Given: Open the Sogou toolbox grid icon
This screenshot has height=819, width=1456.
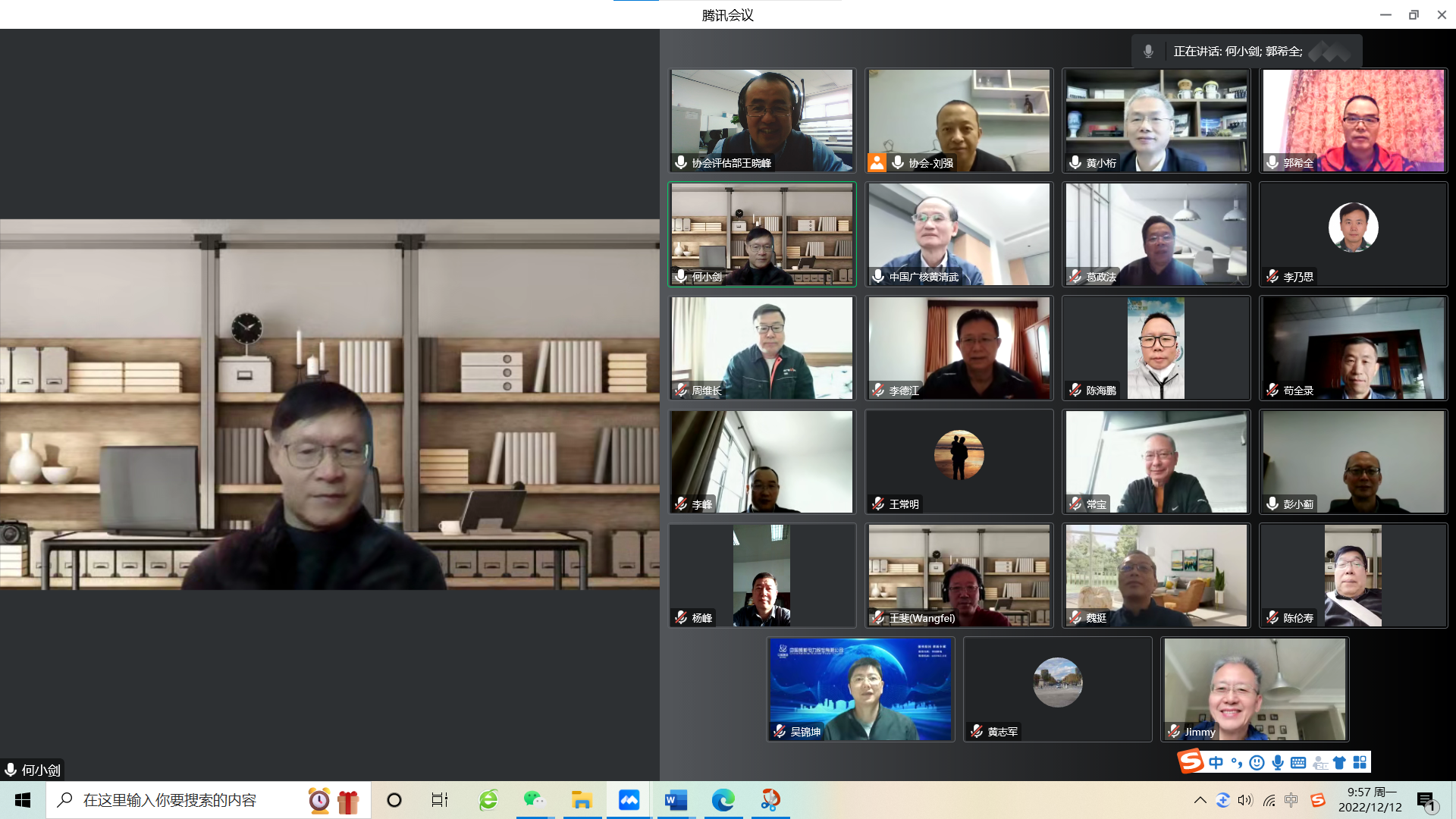Looking at the screenshot, I should [1360, 763].
